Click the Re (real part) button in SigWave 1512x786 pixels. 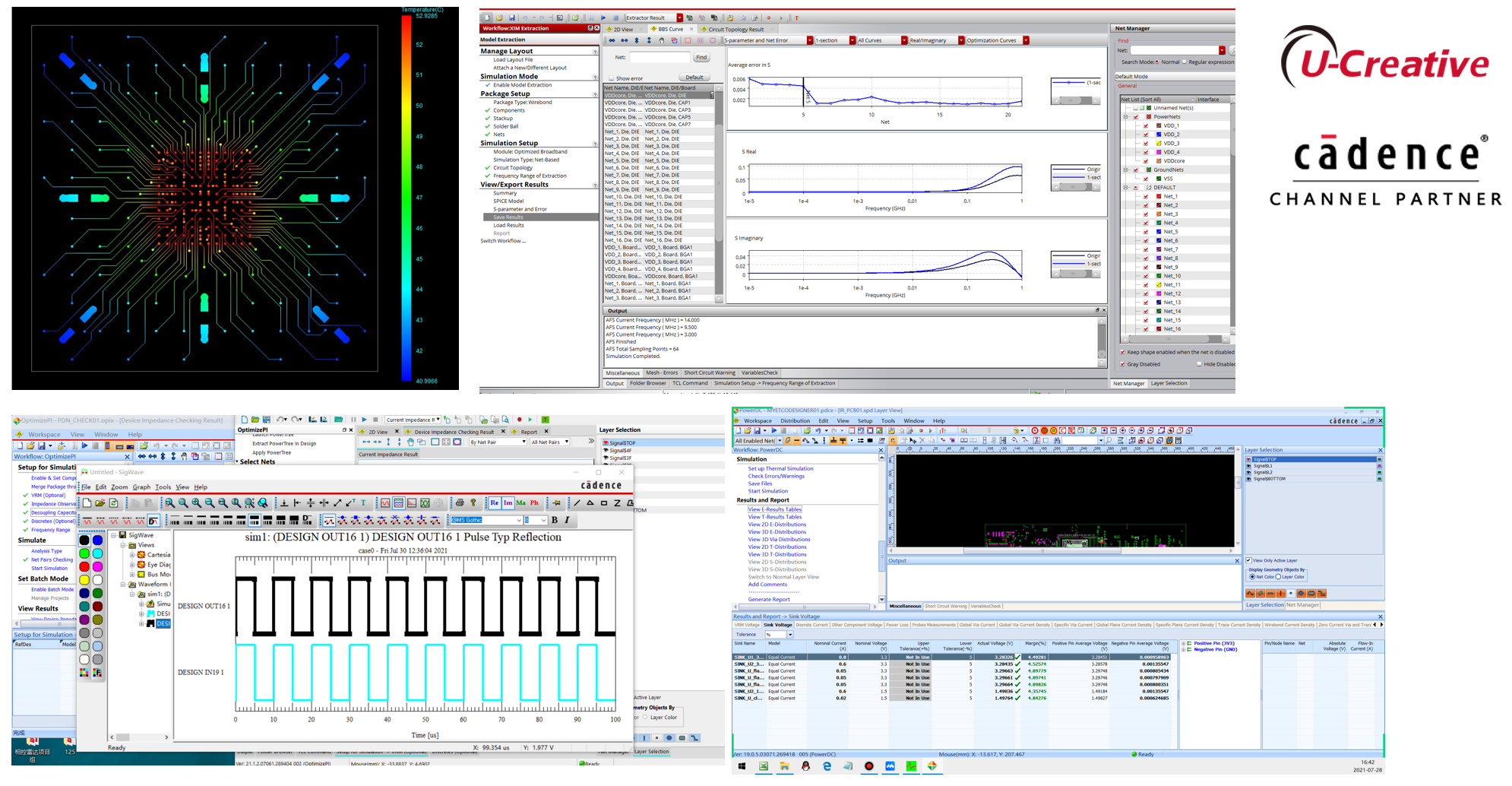(x=495, y=502)
